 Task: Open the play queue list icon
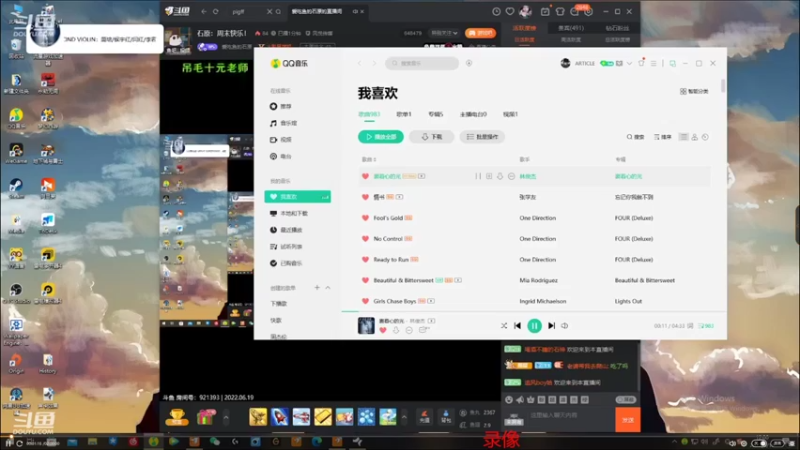tap(707, 326)
